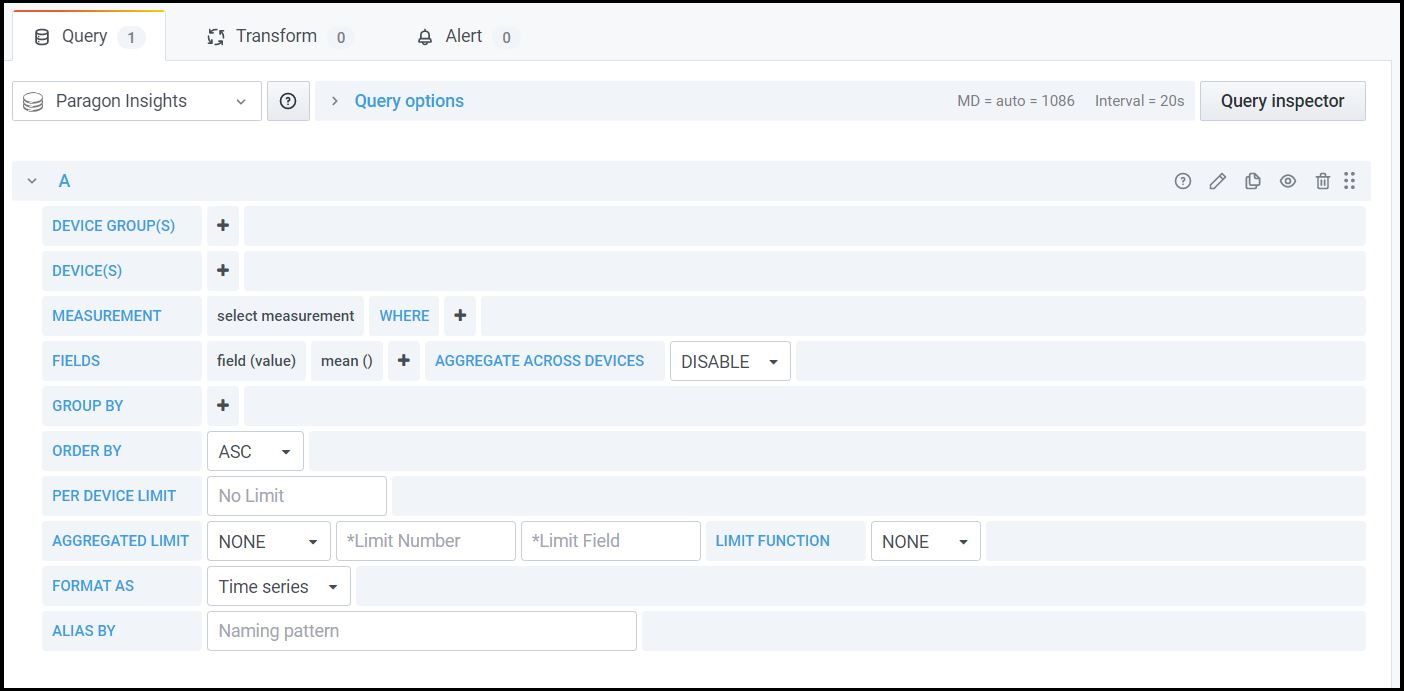Choose a measurement via select measurement
Image resolution: width=1404 pixels, height=691 pixels.
tap(286, 316)
